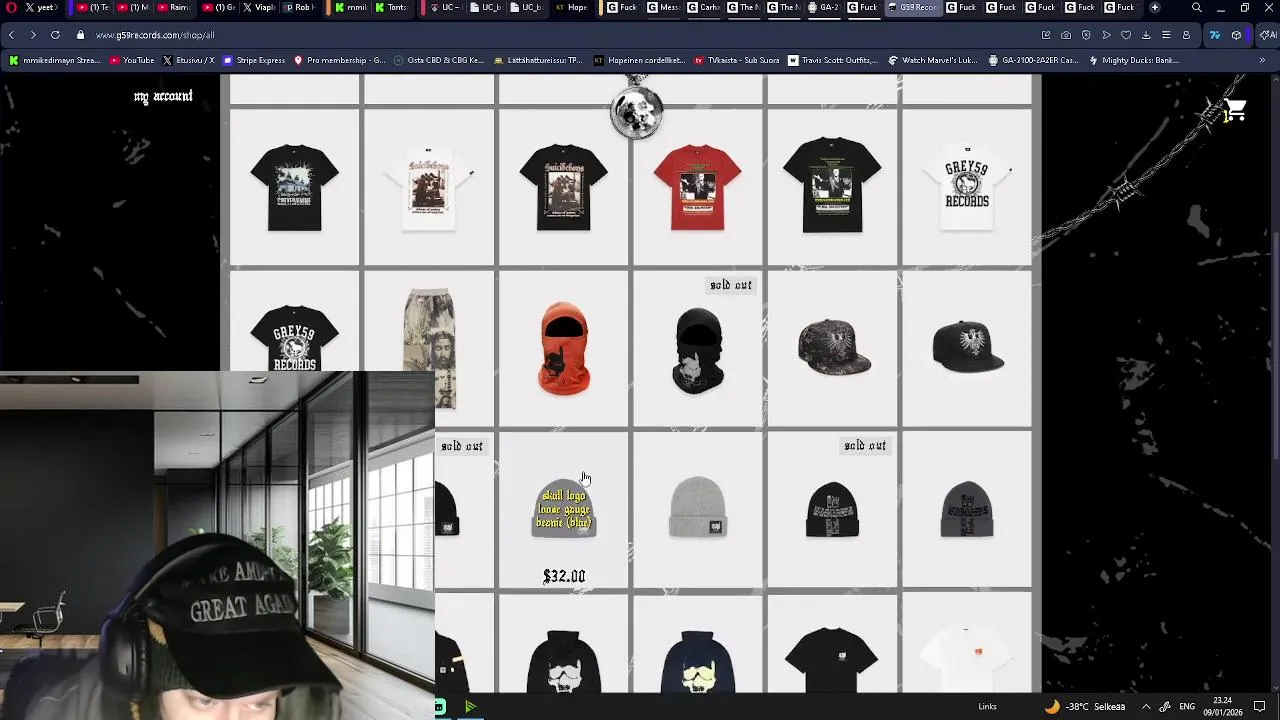Open the plain grey beanie product
1280x720 pixels.
(698, 510)
